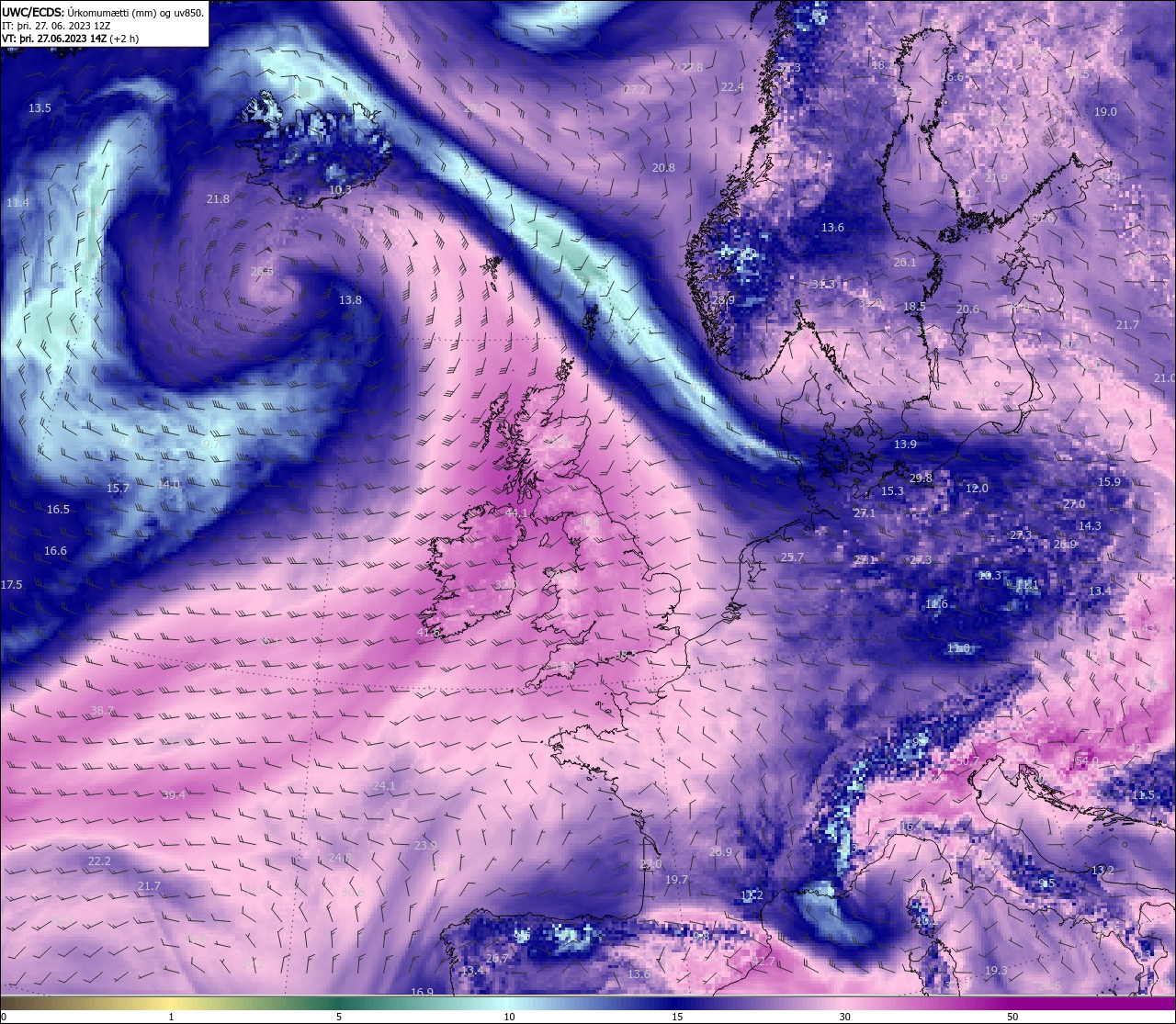
Task: Click the map value '17.5'
Action: 11,584
